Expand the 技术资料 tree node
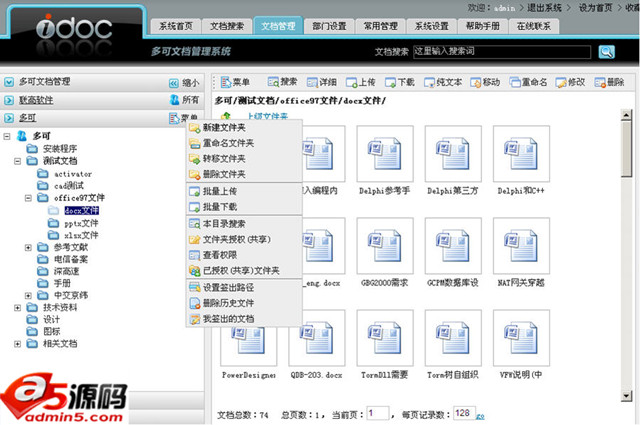This screenshot has height=425, width=640. point(17,308)
